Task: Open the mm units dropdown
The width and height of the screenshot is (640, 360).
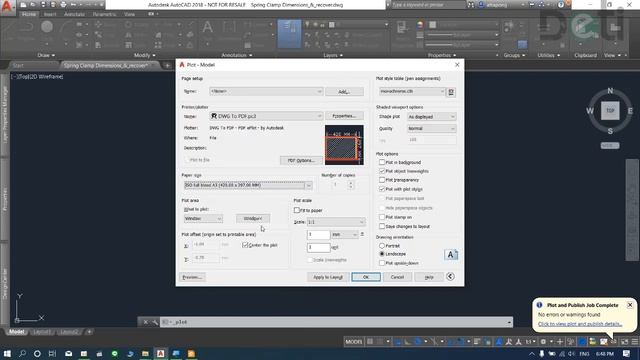Action: [344, 235]
